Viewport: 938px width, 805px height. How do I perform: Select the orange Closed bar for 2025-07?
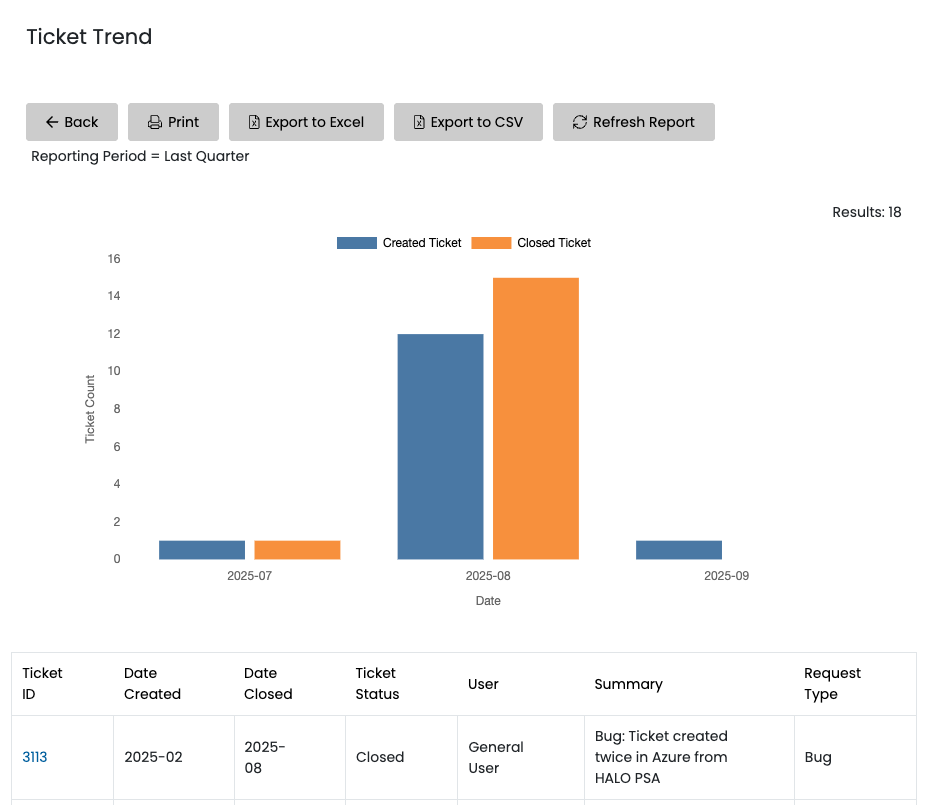297,550
